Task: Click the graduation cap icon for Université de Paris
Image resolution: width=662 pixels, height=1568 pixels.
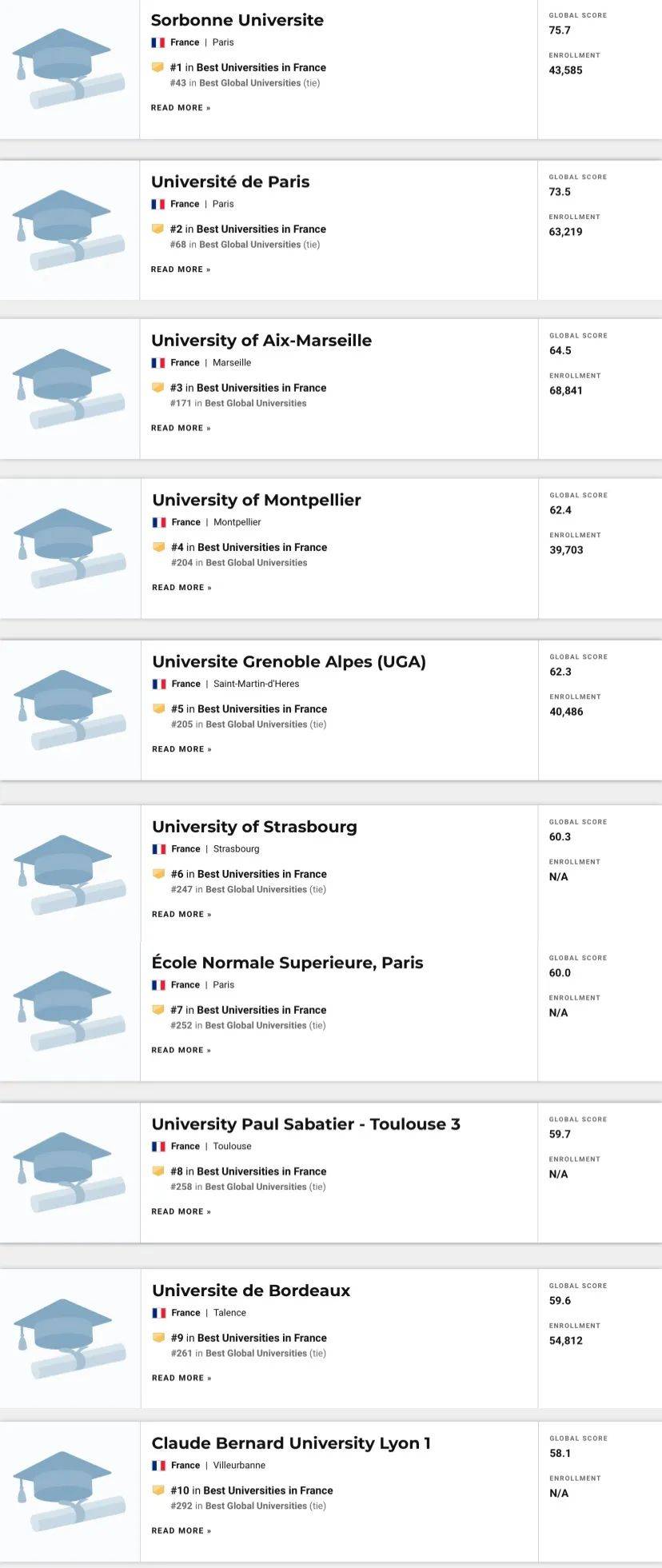Action: [69, 230]
